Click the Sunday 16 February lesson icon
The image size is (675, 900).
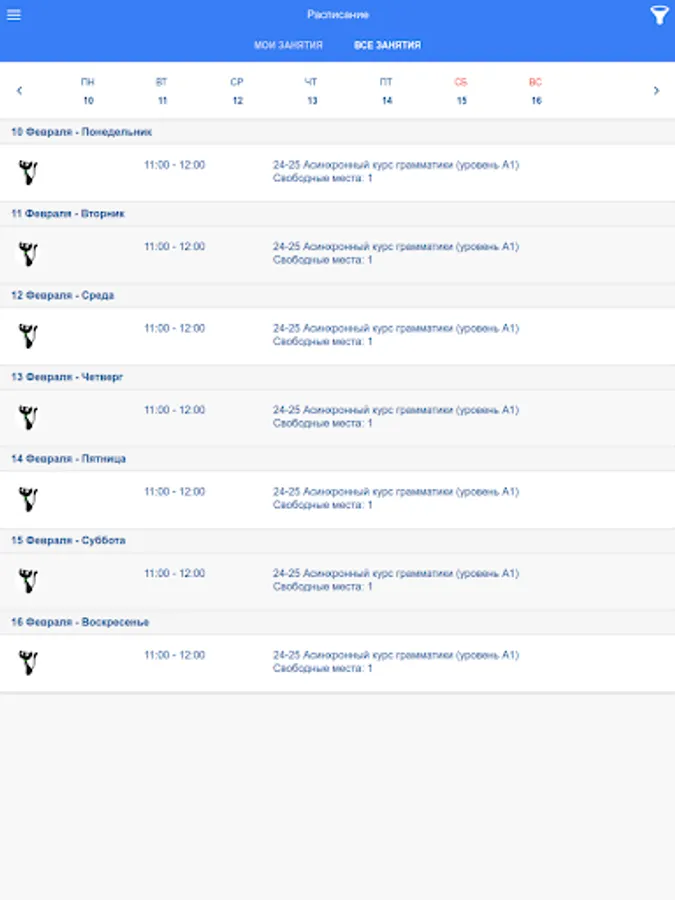[x=28, y=662]
